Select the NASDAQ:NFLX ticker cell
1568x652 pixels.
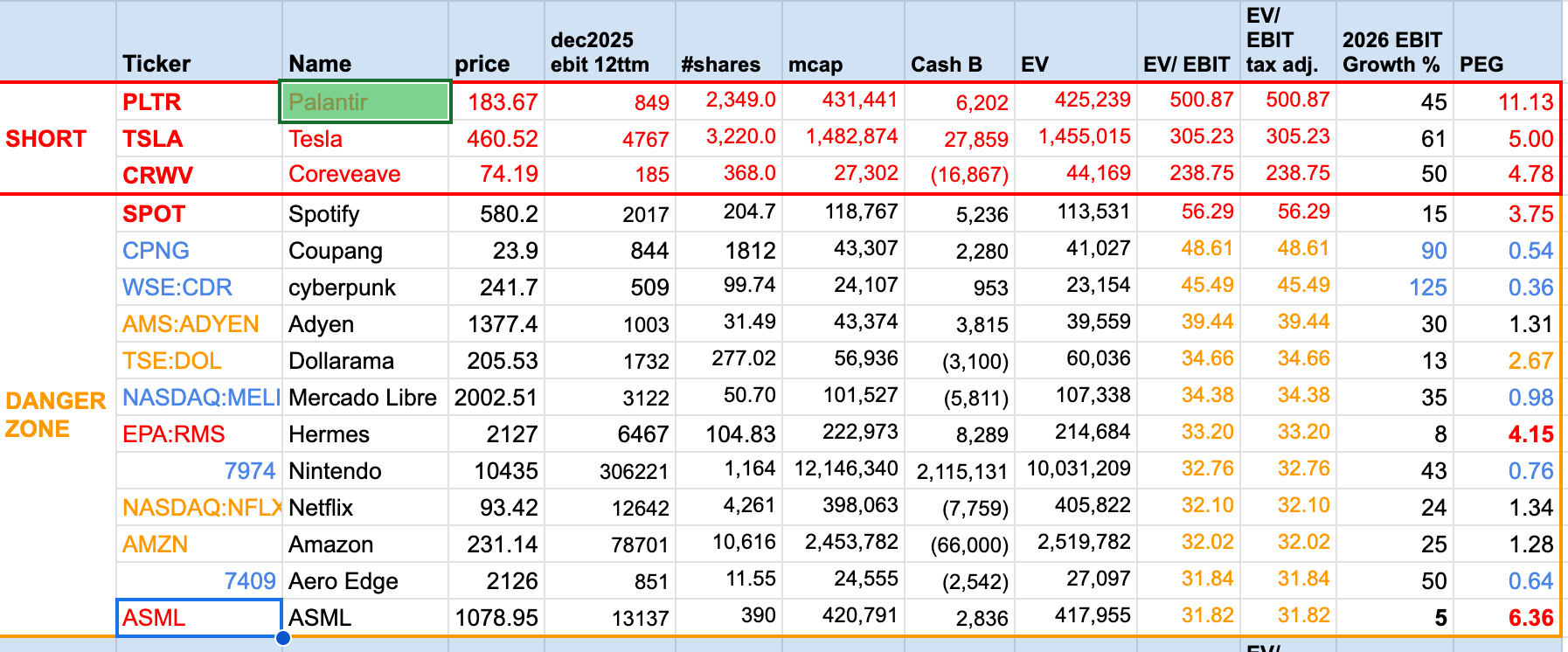[x=199, y=508]
